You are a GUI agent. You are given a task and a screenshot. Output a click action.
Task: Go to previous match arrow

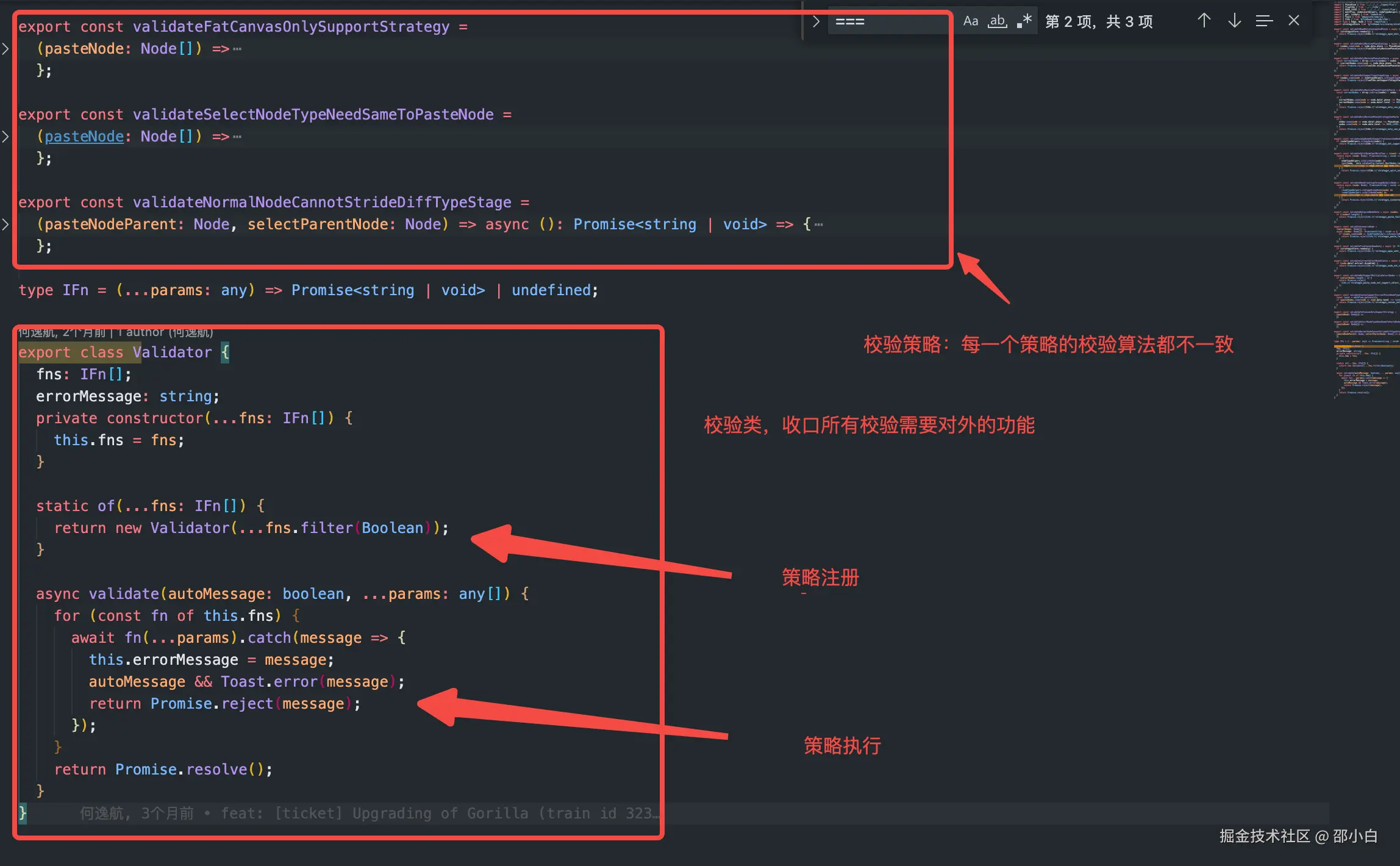(x=1204, y=21)
